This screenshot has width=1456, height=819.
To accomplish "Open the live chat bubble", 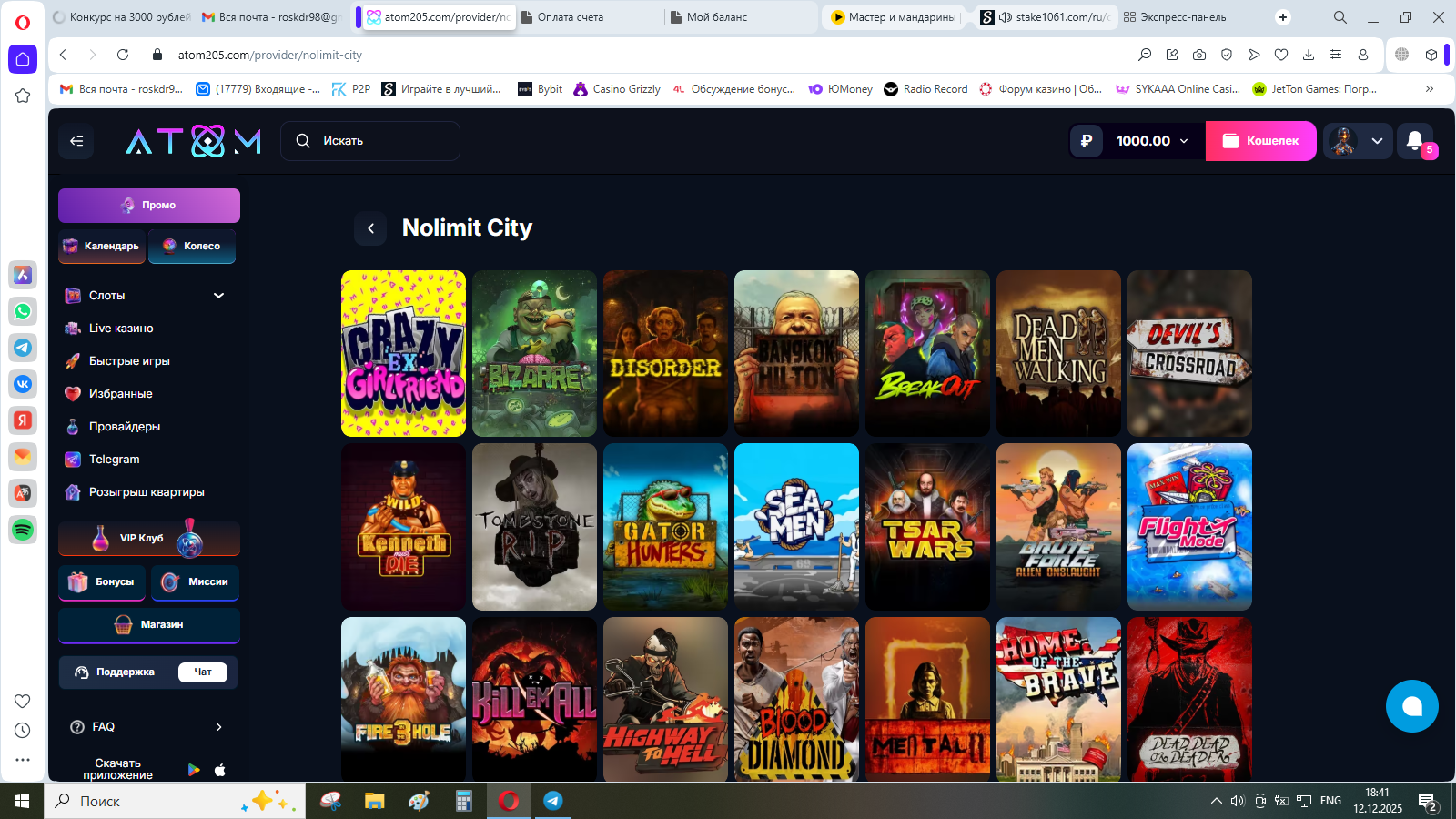I will [x=1412, y=706].
